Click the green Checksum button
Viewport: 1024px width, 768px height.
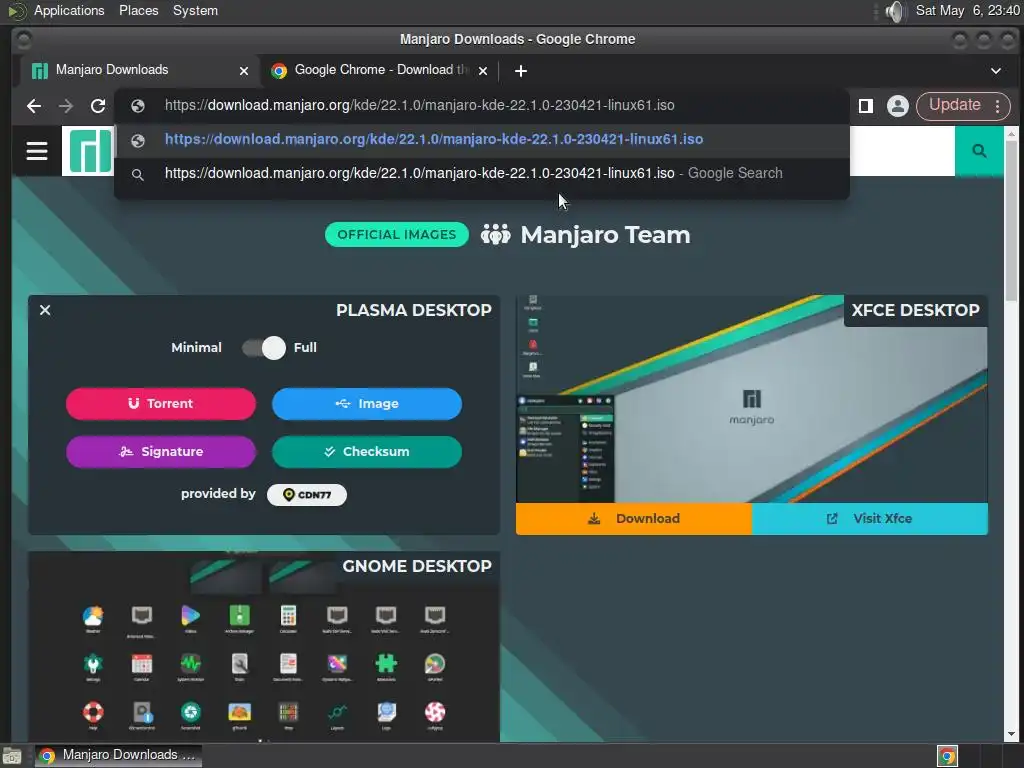[x=367, y=452]
